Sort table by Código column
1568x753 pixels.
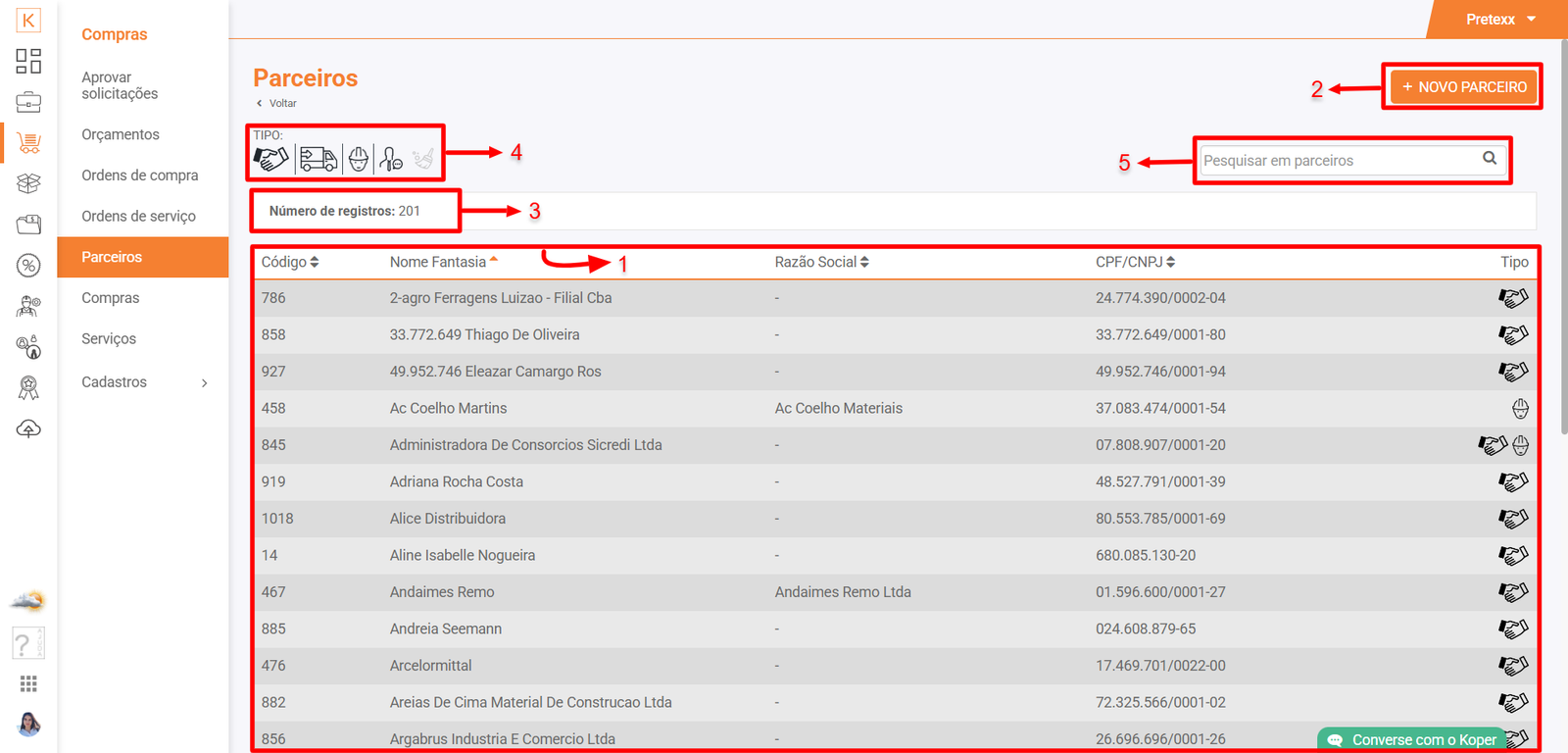pos(289,262)
